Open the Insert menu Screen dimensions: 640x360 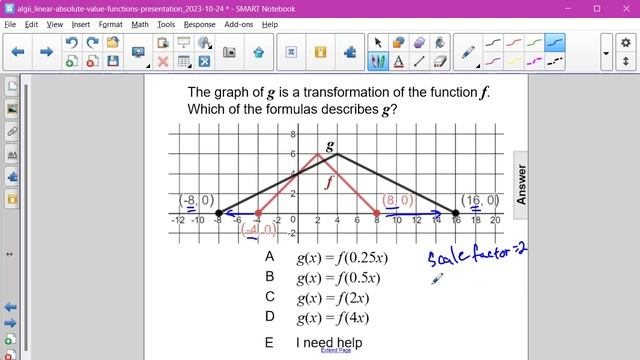click(x=80, y=24)
